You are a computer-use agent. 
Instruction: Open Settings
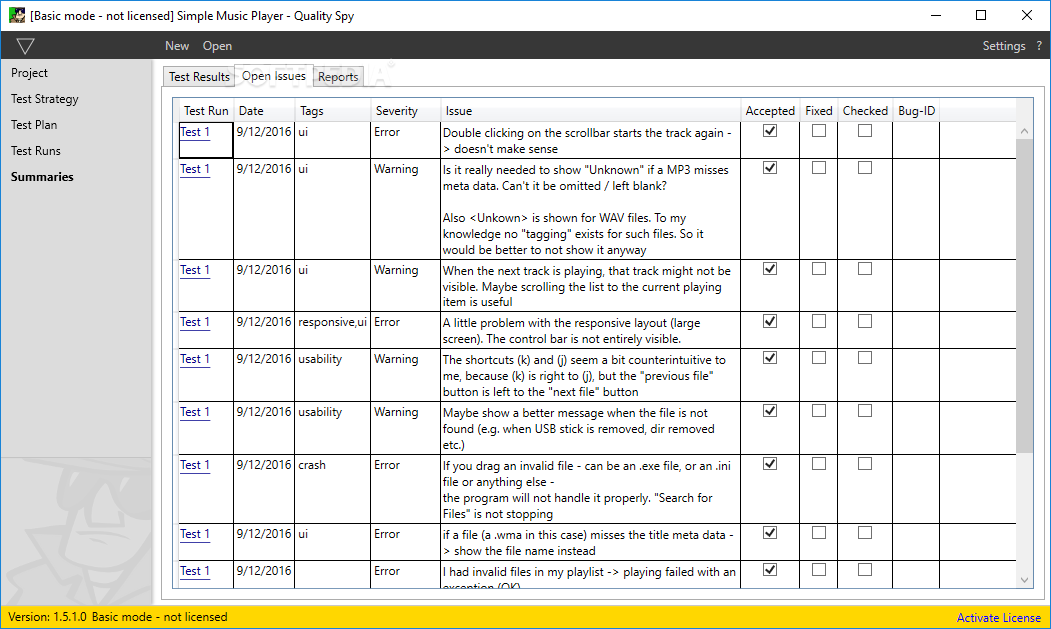tap(1003, 46)
